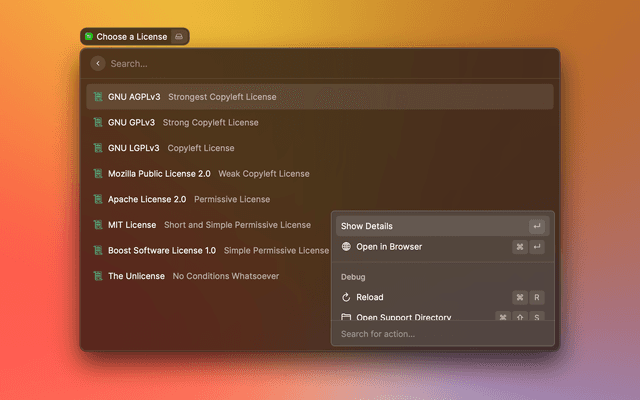
Task: Click the license icon next to GNU GPLv3
Action: (98, 123)
